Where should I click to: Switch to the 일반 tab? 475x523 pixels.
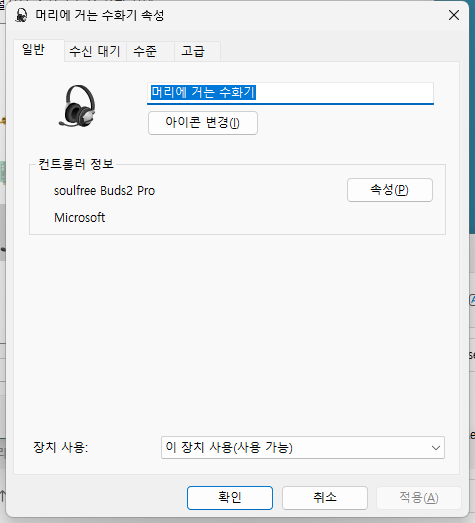[x=39, y=50]
